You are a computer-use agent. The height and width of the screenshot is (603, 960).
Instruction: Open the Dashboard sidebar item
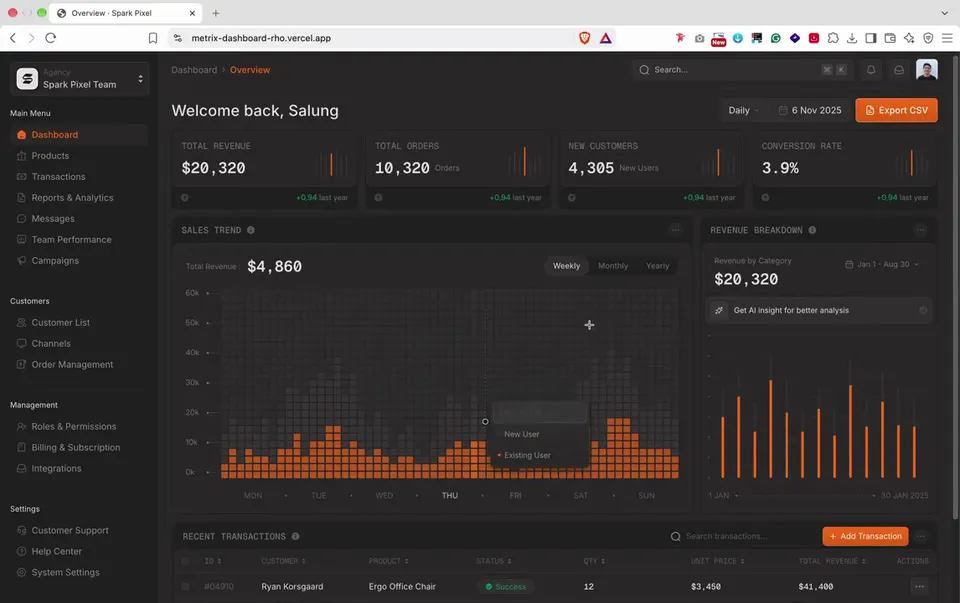79,135
